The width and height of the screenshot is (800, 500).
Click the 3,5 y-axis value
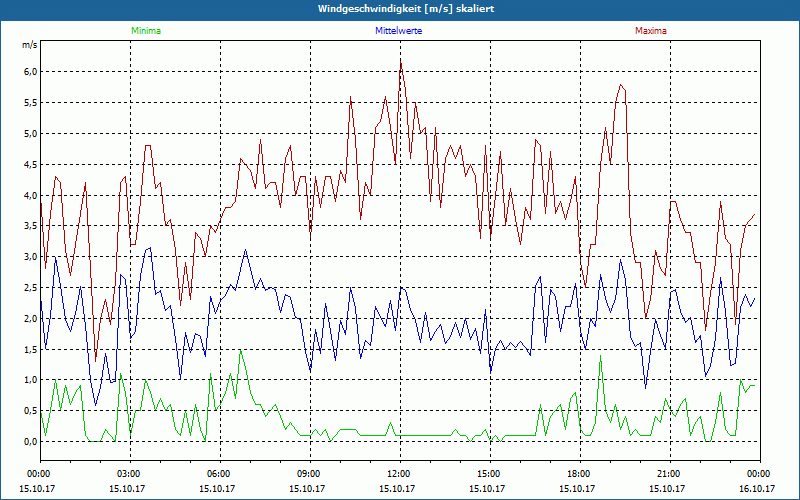click(31, 226)
